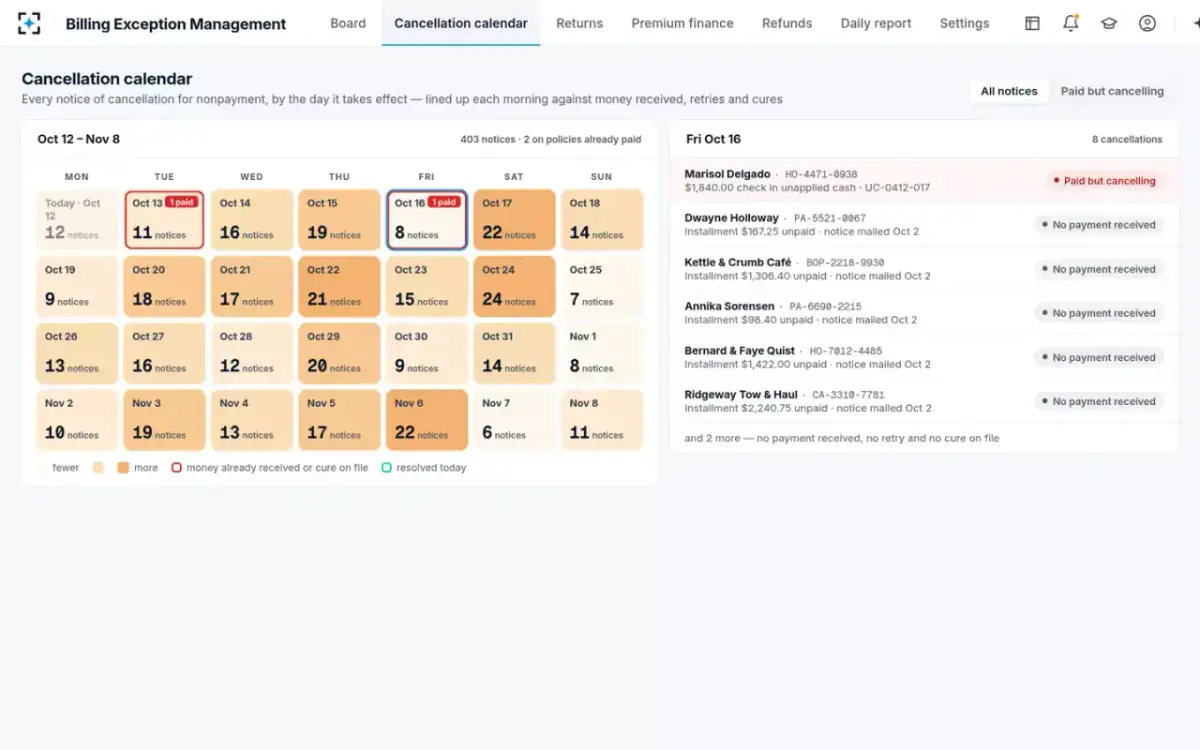The width and height of the screenshot is (1200, 750).
Task: Choose Oct 26 on the calendar
Action: click(x=77, y=354)
